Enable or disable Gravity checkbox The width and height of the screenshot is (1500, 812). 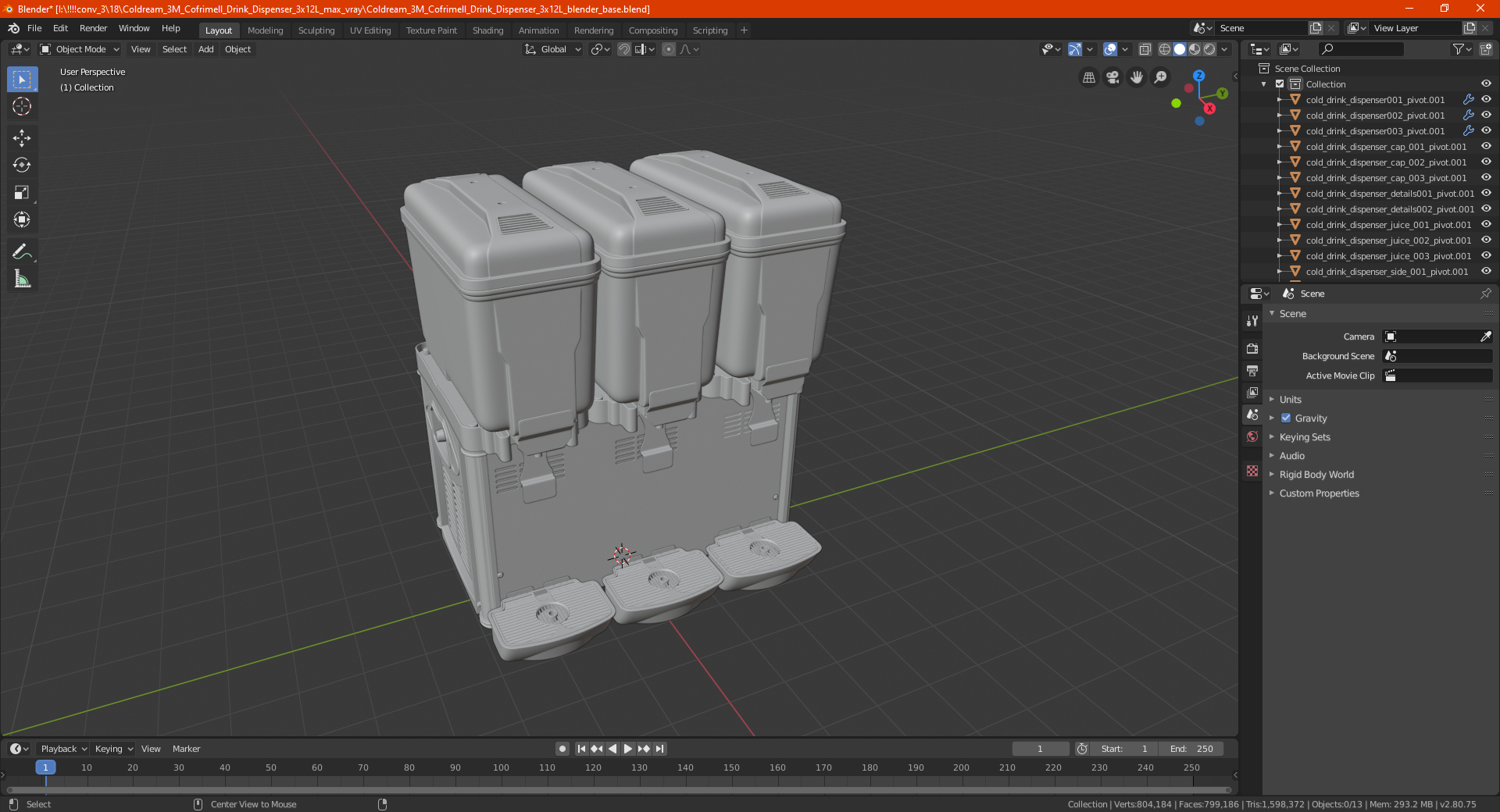(x=1286, y=418)
